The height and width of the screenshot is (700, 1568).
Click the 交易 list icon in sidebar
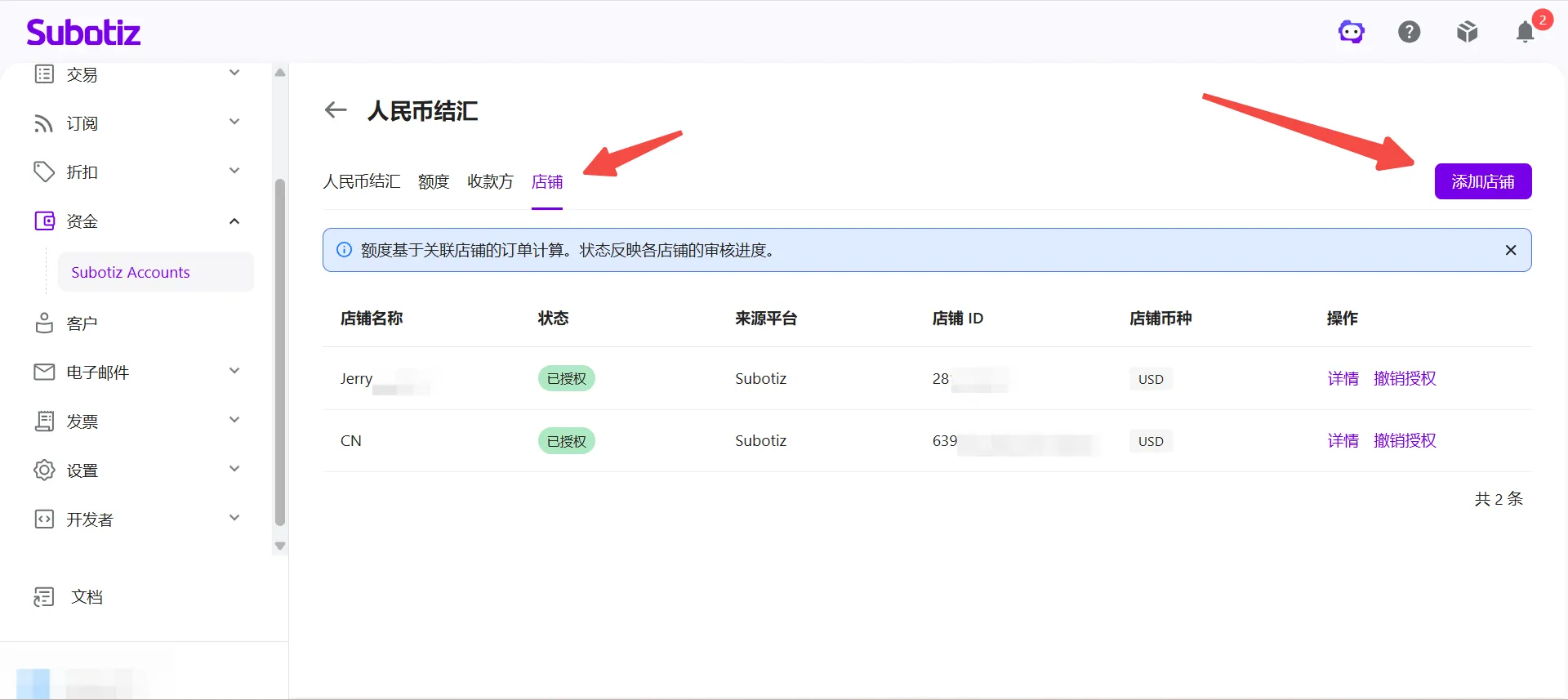point(44,74)
